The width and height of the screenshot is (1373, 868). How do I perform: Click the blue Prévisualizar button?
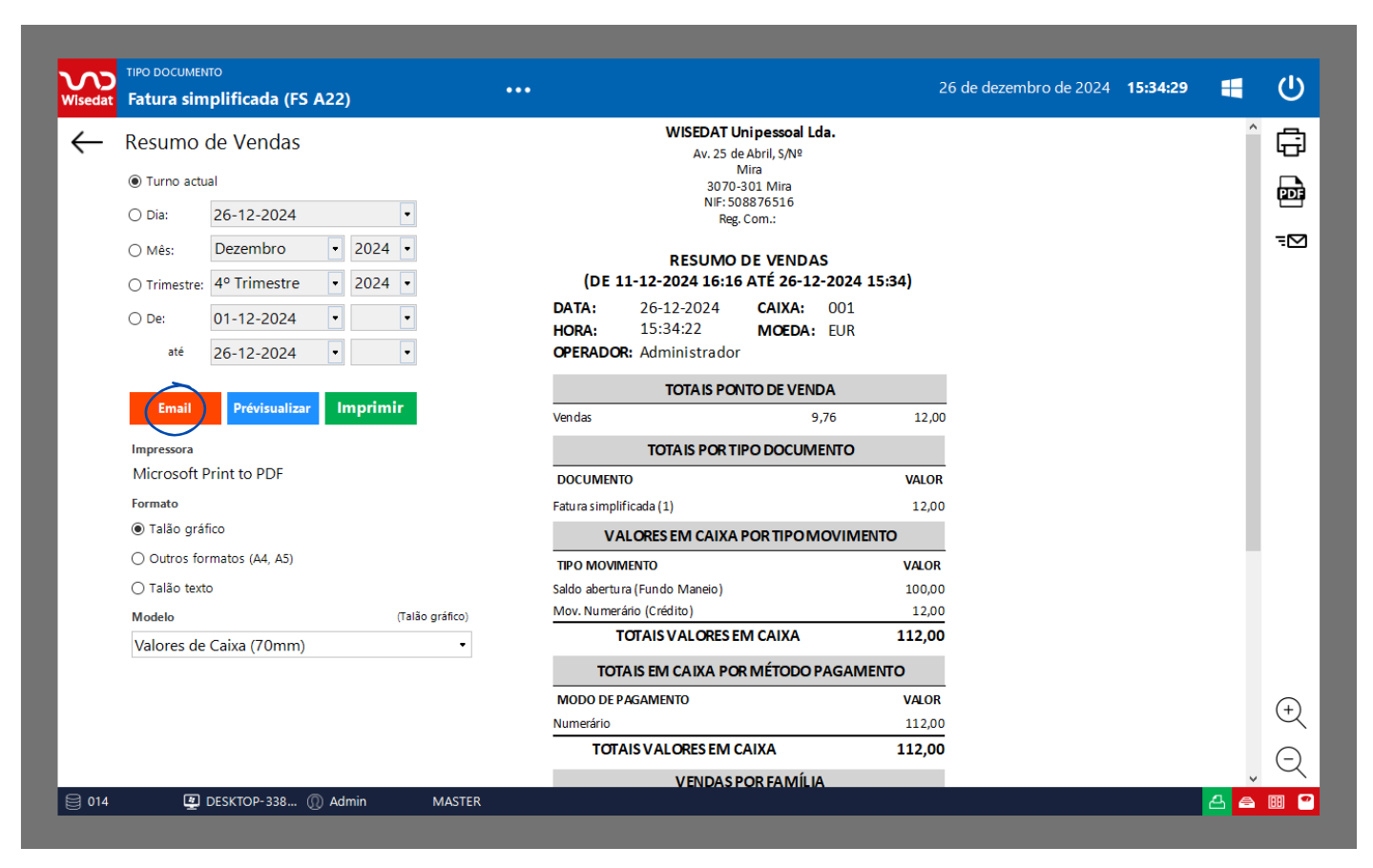coord(272,408)
